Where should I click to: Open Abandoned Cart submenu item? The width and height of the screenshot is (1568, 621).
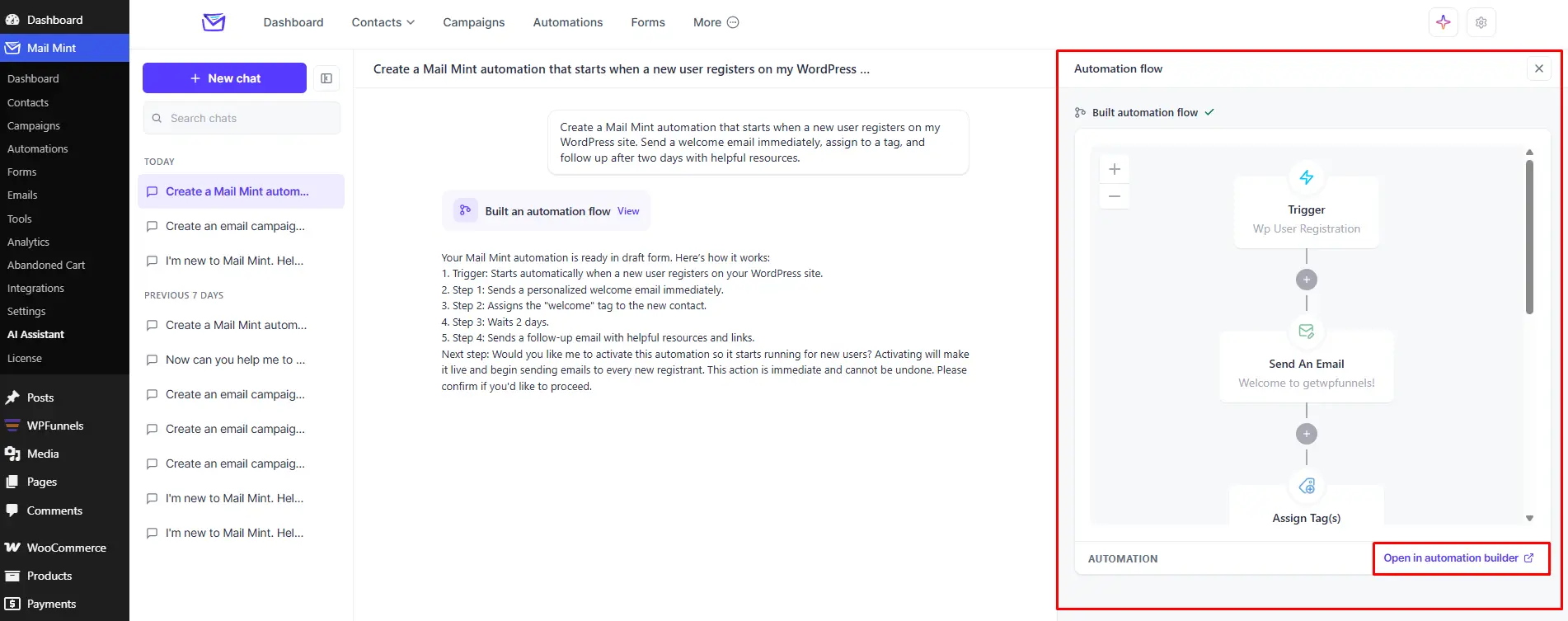click(x=46, y=265)
